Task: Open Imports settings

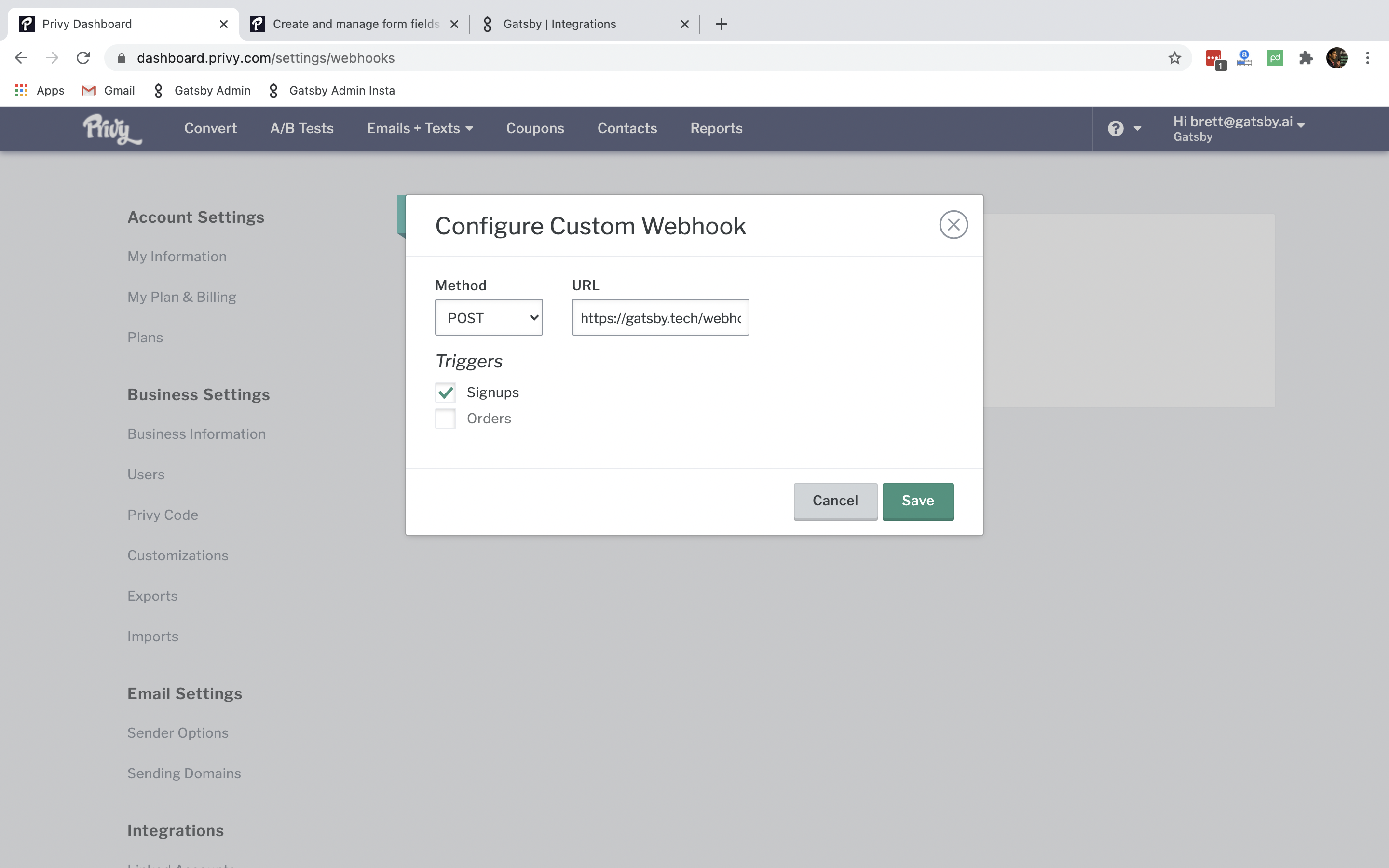Action: tap(153, 637)
